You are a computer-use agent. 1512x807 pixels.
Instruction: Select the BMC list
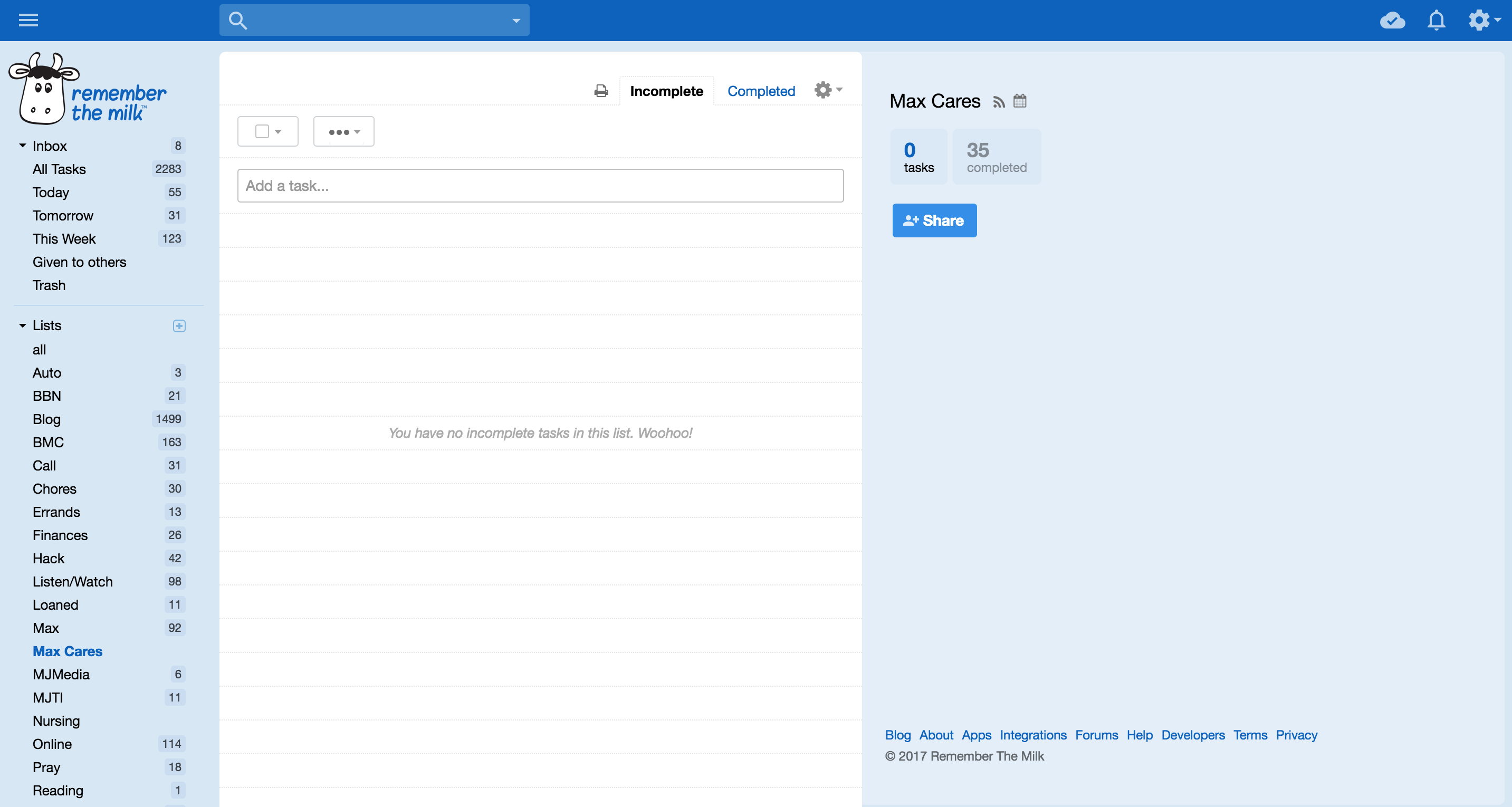coord(48,443)
